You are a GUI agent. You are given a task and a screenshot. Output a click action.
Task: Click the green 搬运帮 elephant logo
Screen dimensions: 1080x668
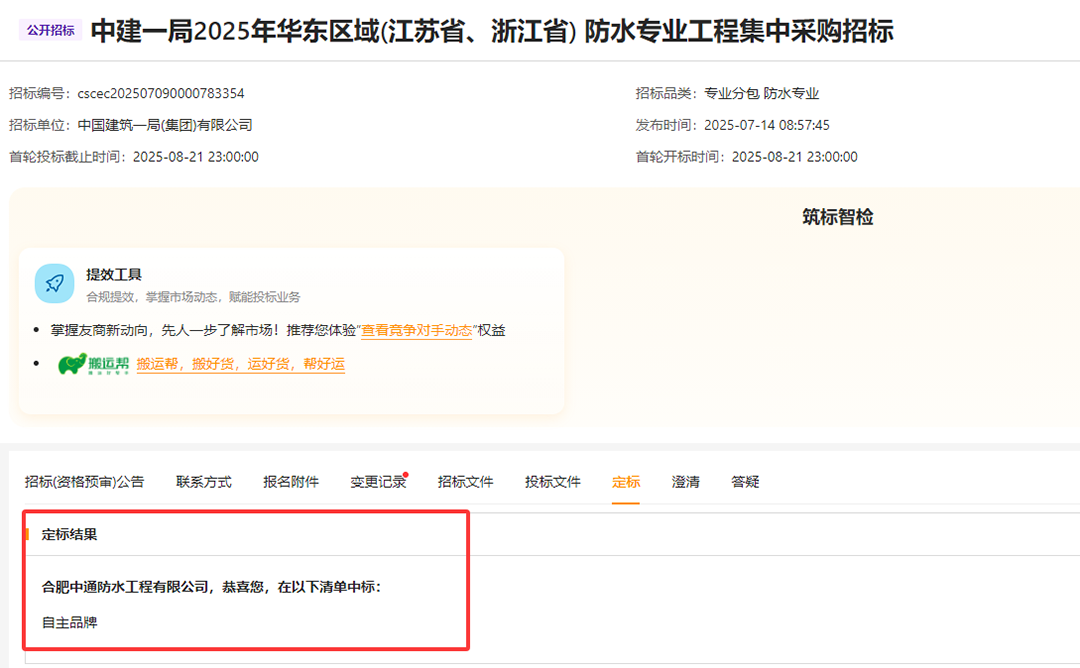coord(93,364)
